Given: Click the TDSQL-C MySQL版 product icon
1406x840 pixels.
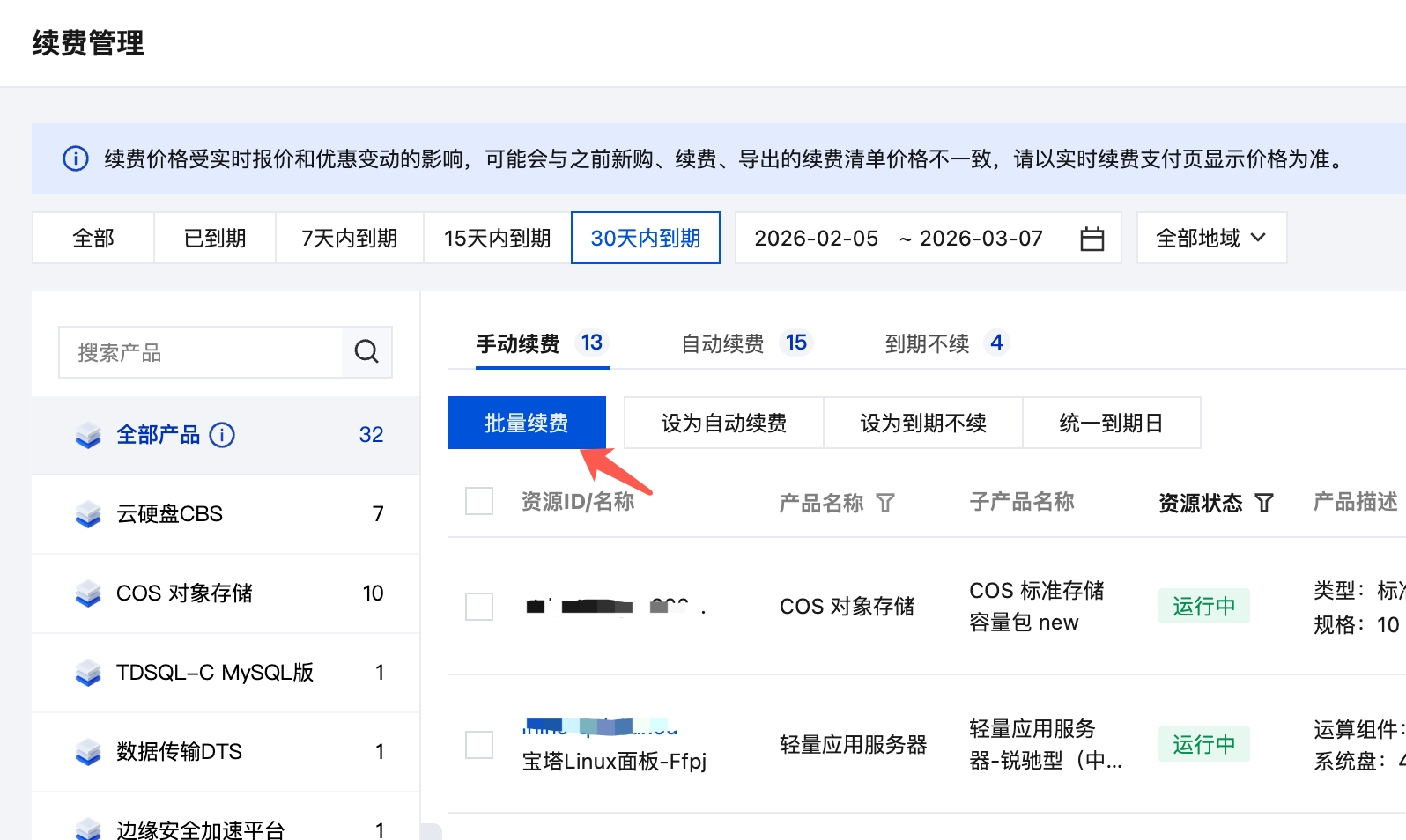Looking at the screenshot, I should click(x=88, y=673).
